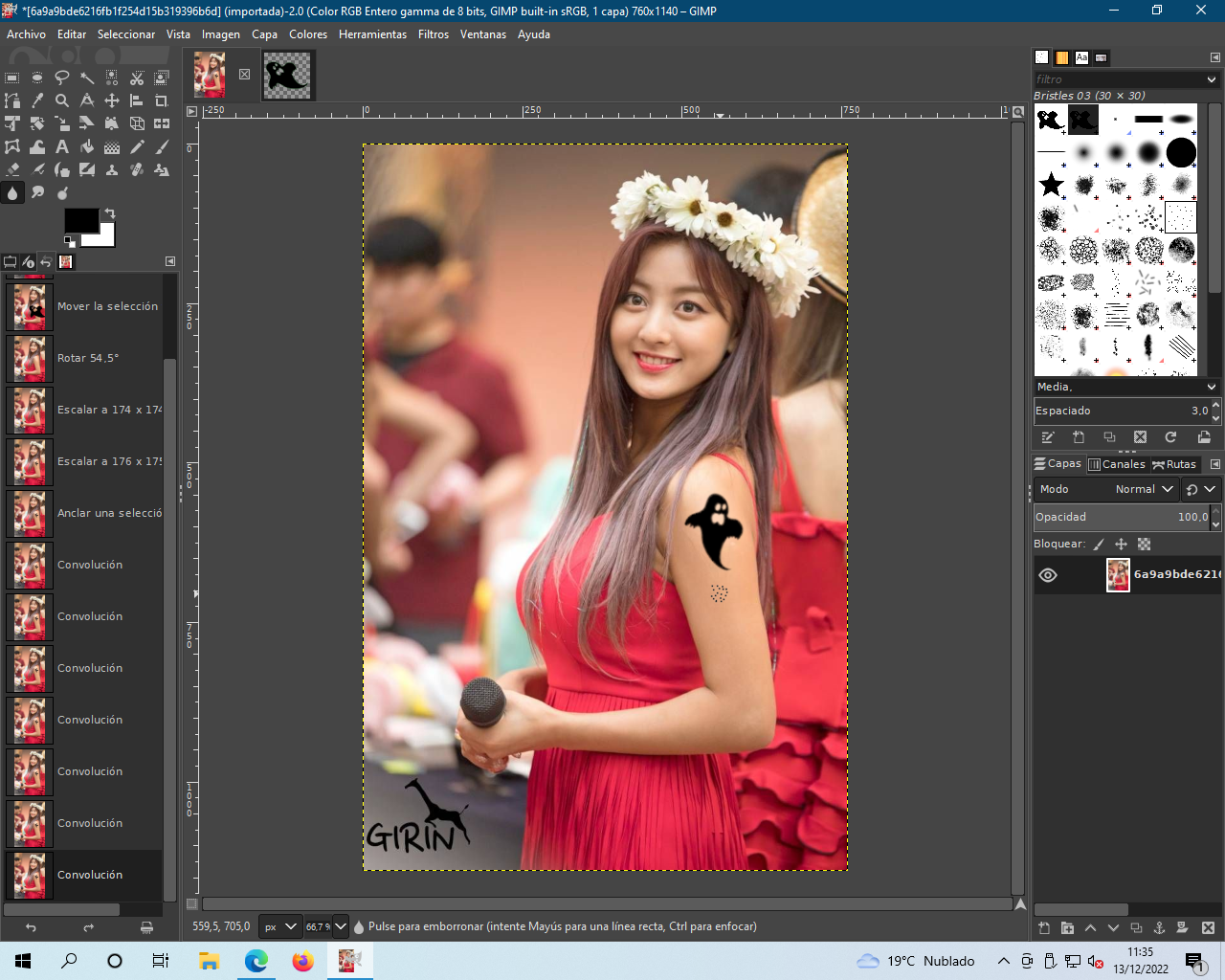
Task: Select the Text tool
Action: point(62,146)
